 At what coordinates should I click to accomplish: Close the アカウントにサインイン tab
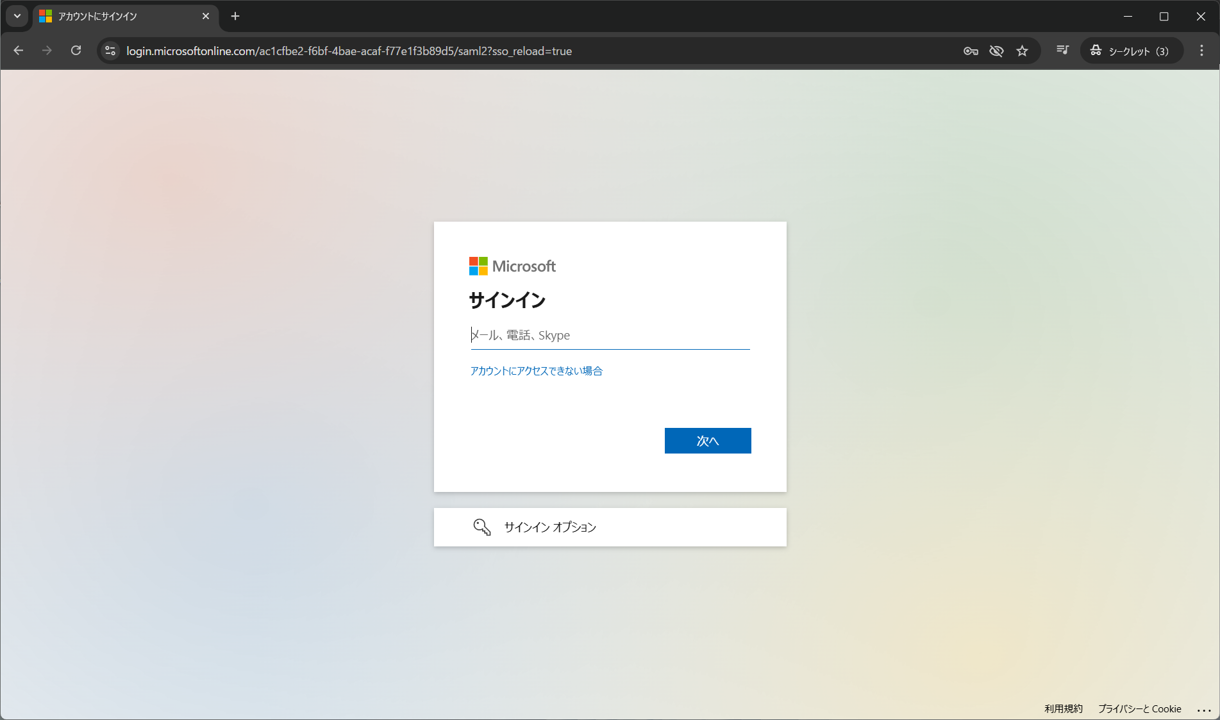point(205,16)
